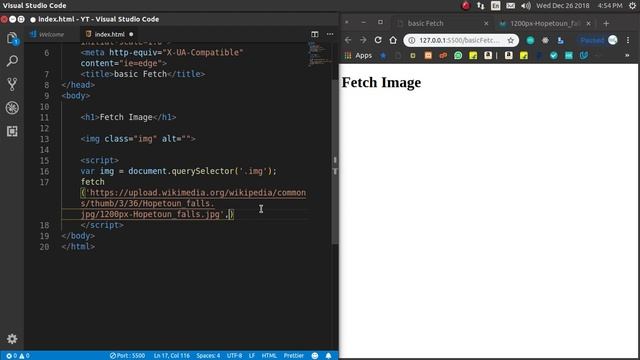Click the closing script tag on line 18
This screenshot has height=360, width=640.
click(x=102, y=225)
